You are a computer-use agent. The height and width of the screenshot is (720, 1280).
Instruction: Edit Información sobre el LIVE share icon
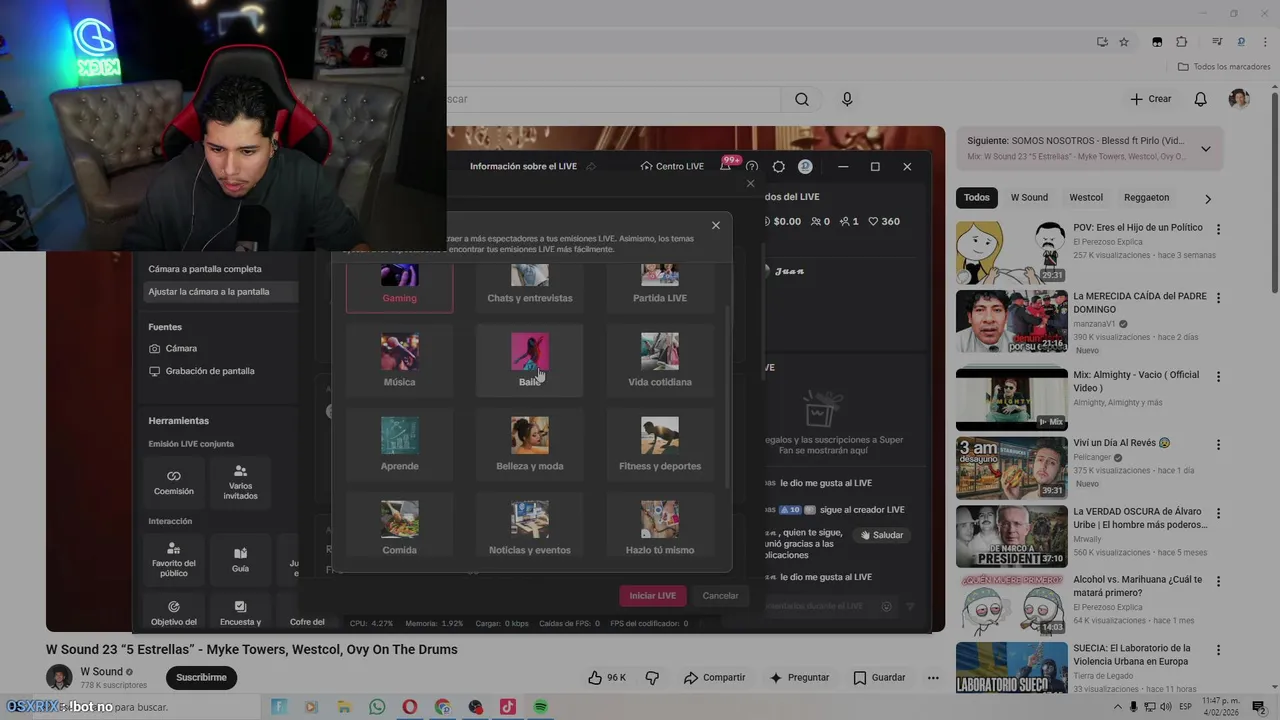pyautogui.click(x=591, y=166)
